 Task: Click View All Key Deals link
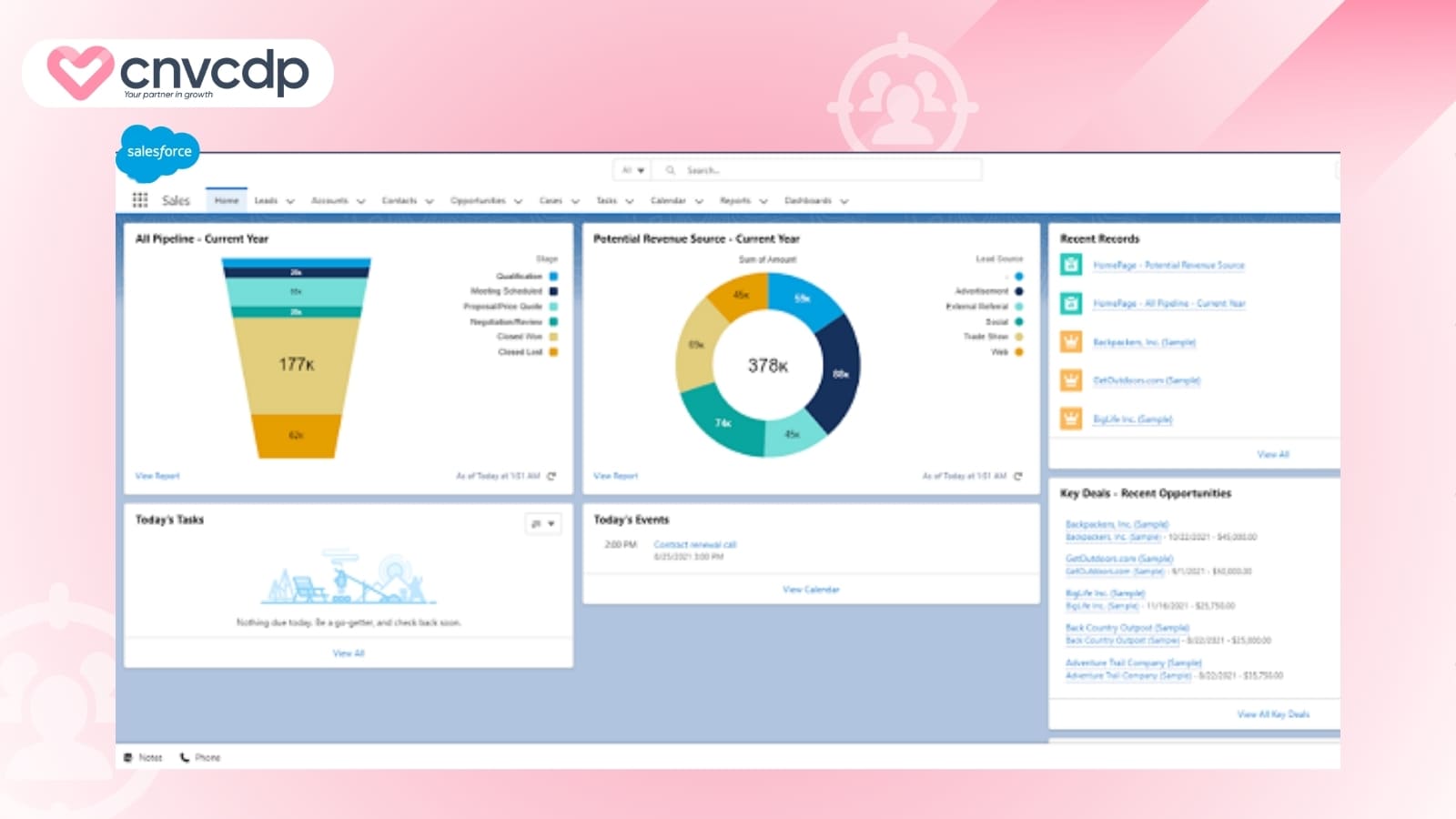click(1273, 714)
